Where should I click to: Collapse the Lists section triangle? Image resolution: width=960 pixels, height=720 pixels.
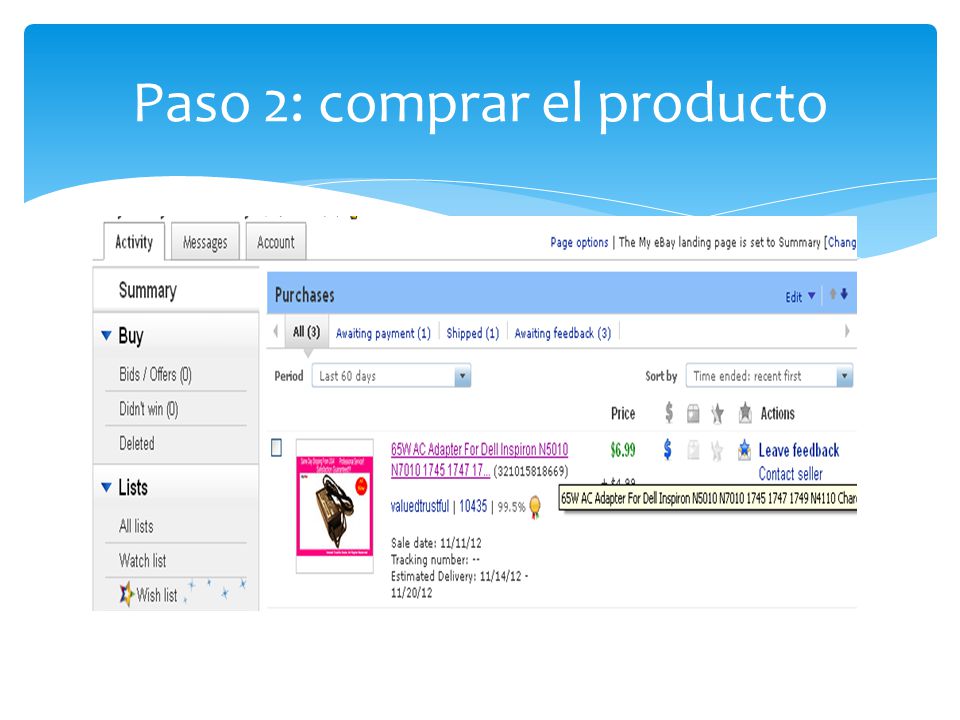[x=106, y=487]
